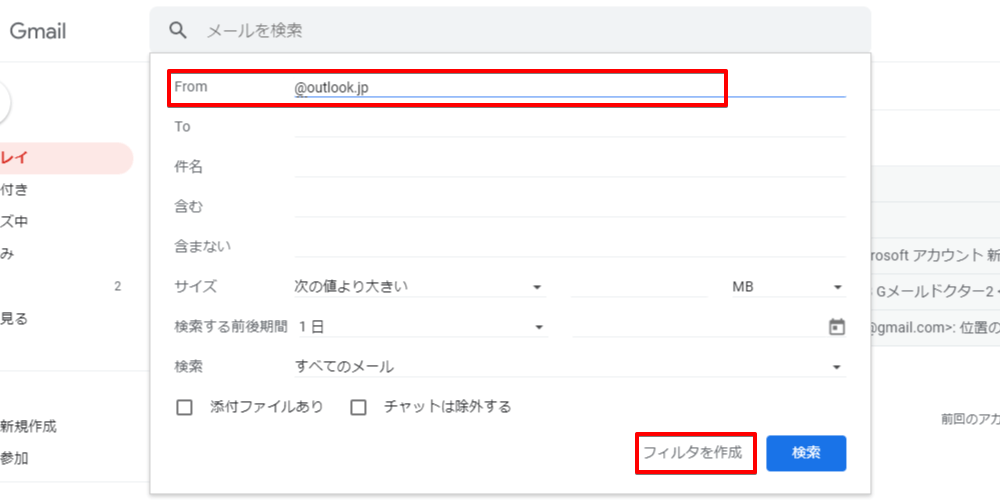Viewport: 1000px width, 500px height.
Task: Click into the 件名 subject field
Action: coord(570,167)
